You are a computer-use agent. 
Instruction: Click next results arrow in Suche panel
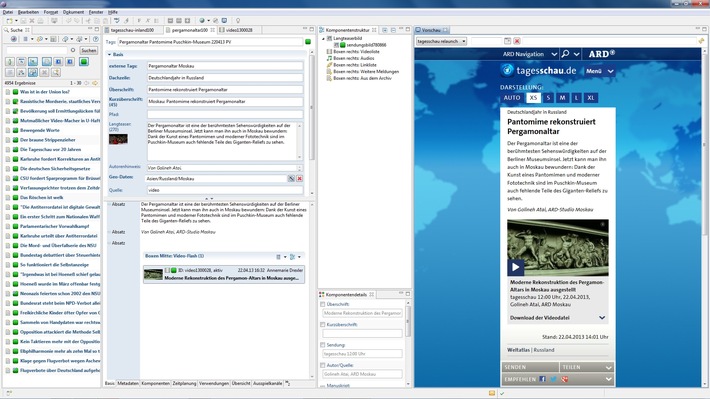tap(95, 83)
